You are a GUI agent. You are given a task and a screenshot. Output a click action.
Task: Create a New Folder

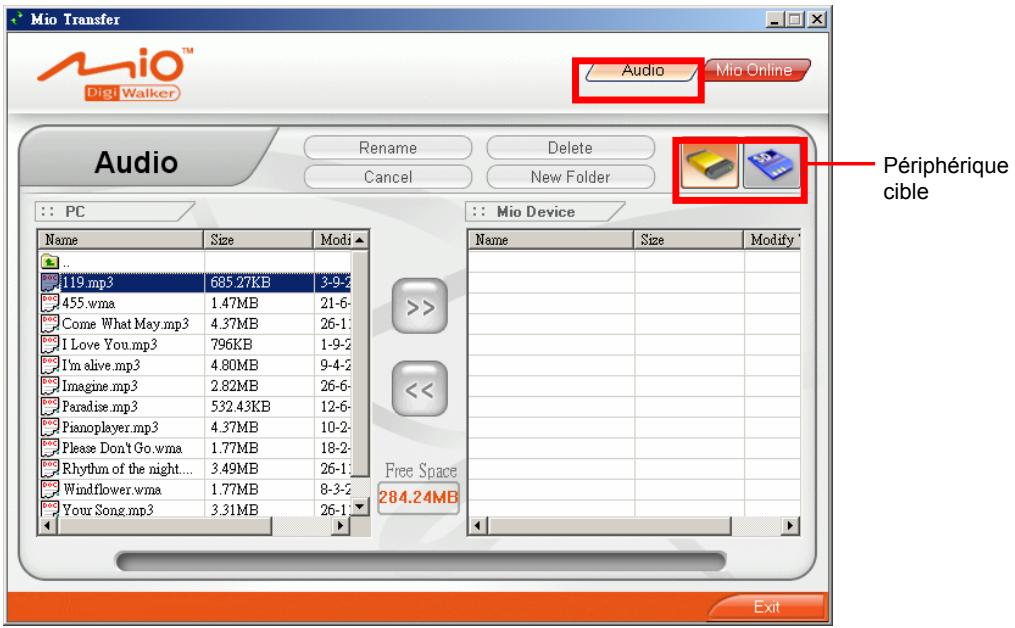[571, 177]
